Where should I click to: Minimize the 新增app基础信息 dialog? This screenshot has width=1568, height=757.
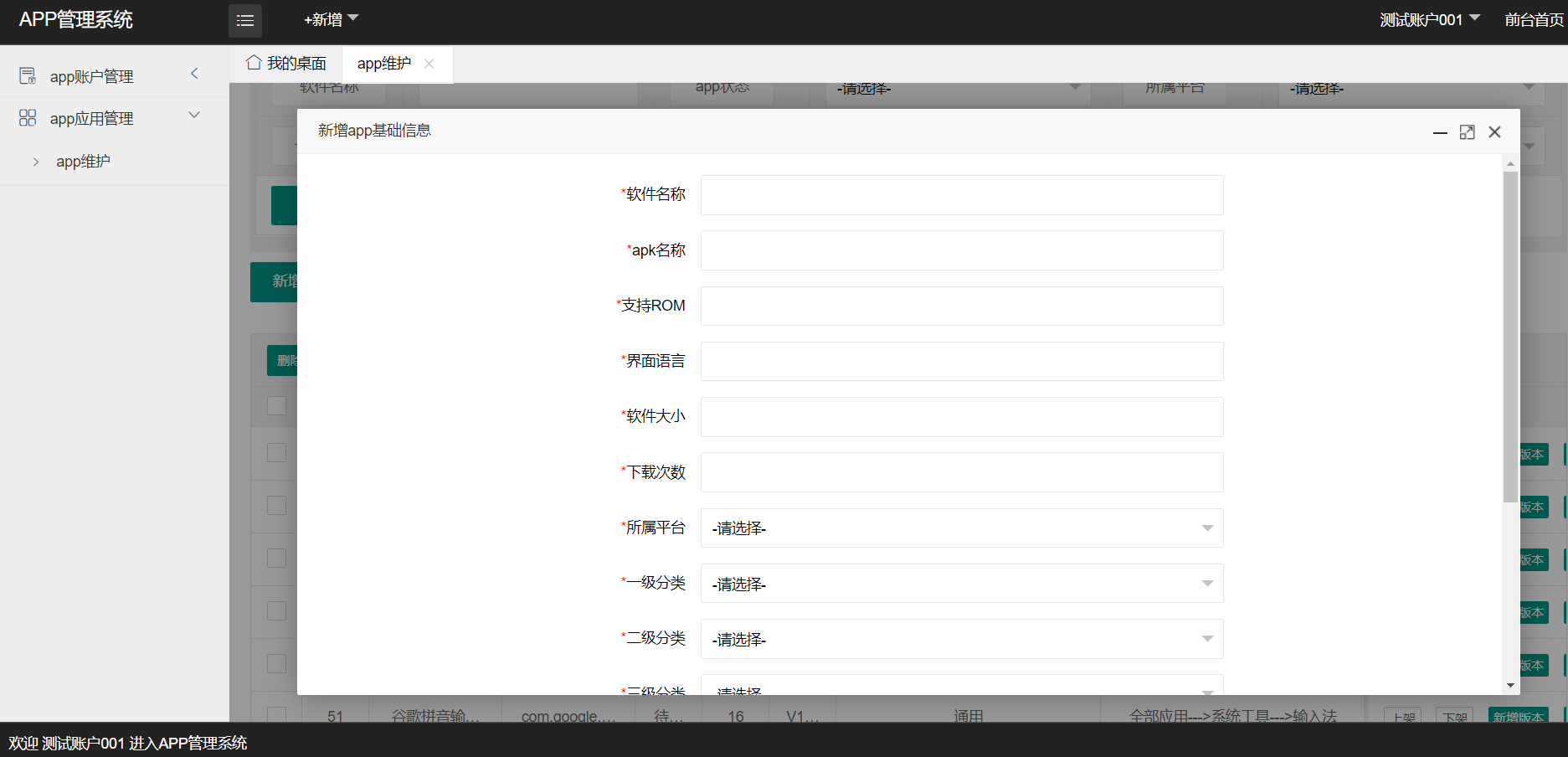click(1440, 132)
